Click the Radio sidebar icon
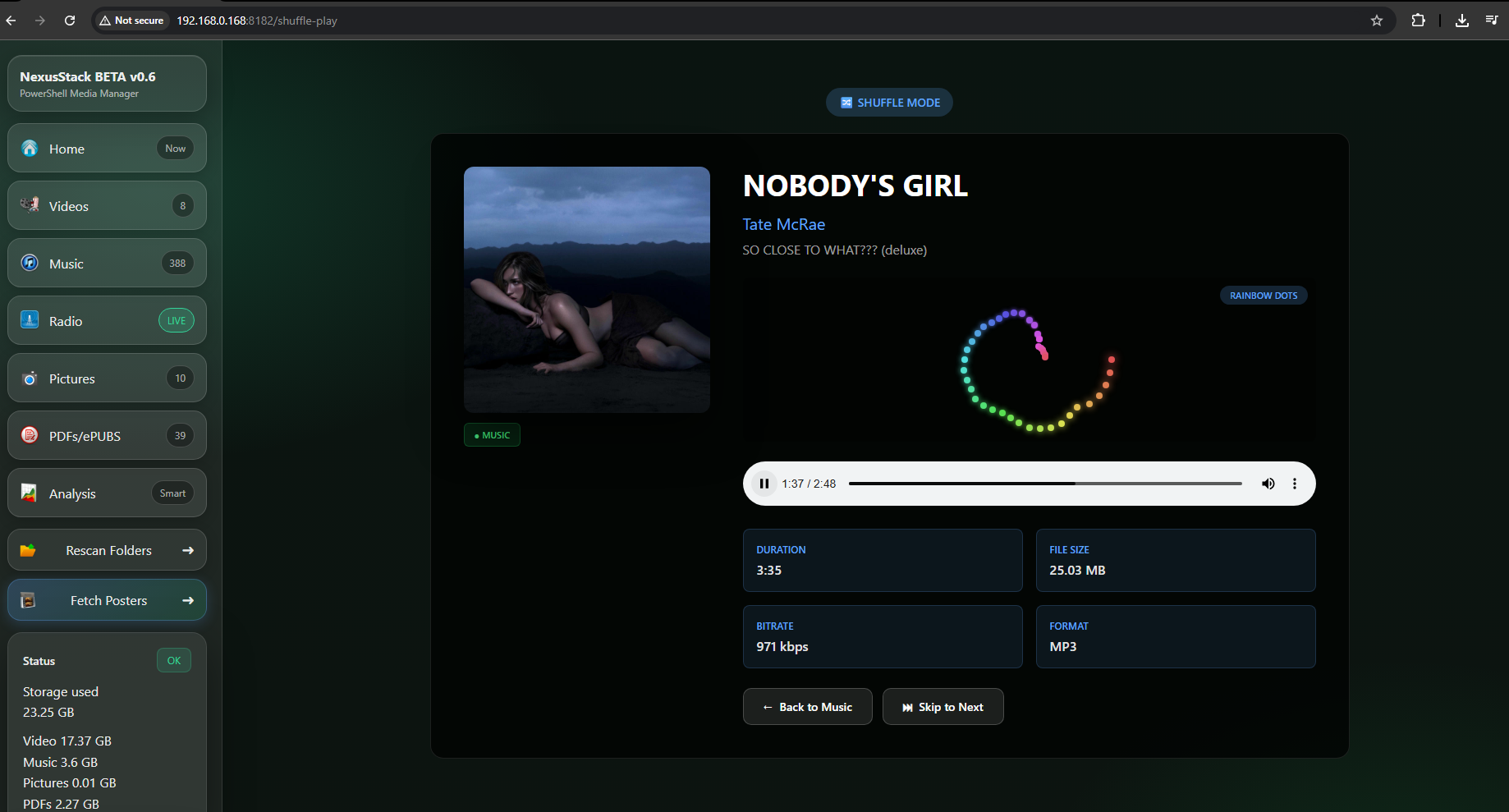The height and width of the screenshot is (812, 1509). tap(30, 320)
